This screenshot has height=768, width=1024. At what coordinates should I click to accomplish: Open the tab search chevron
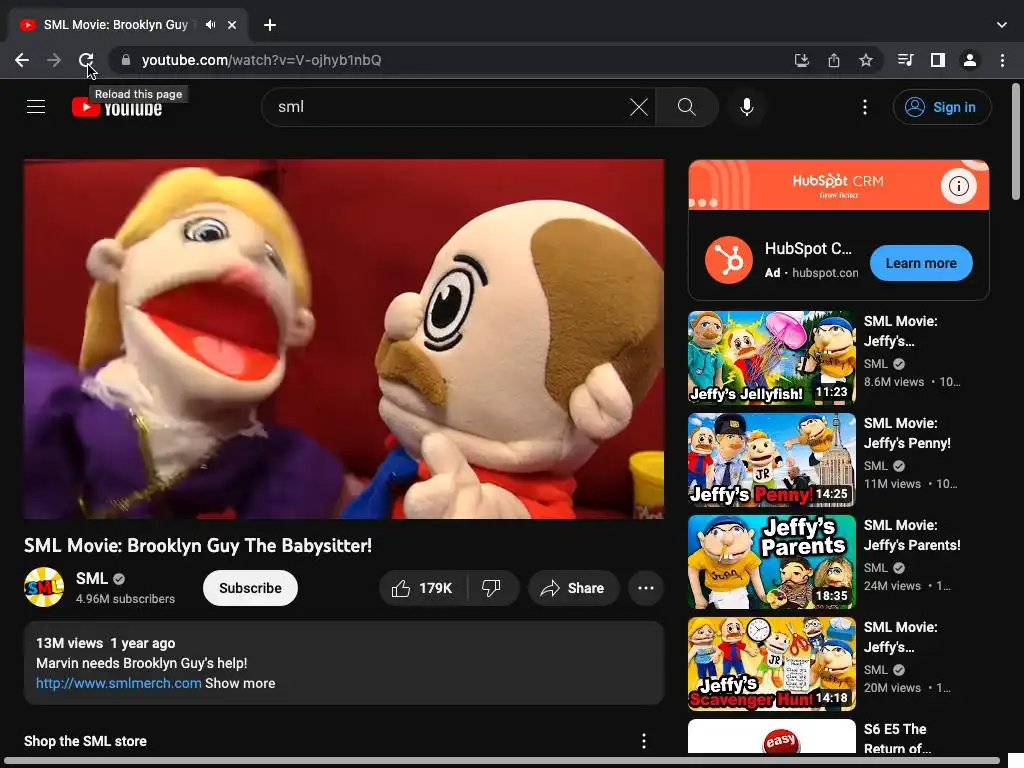tap(1002, 25)
